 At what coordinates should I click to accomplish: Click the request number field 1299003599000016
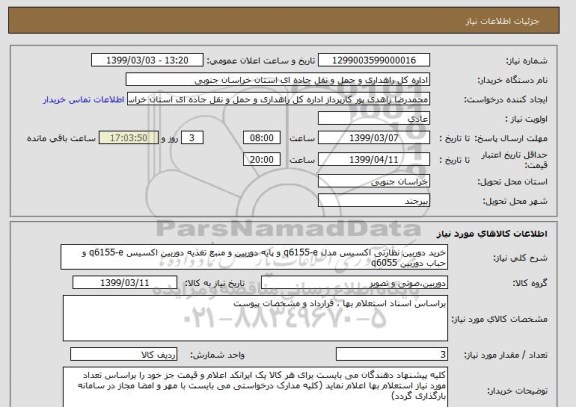(x=374, y=60)
